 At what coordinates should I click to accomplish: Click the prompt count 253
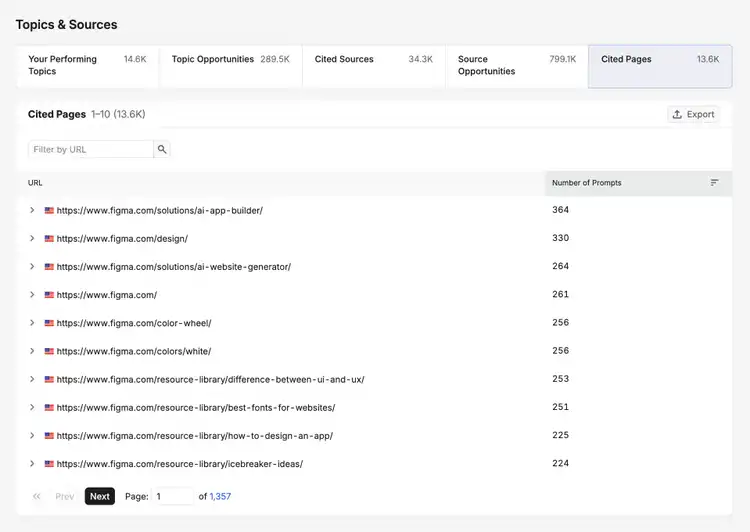(x=561, y=378)
